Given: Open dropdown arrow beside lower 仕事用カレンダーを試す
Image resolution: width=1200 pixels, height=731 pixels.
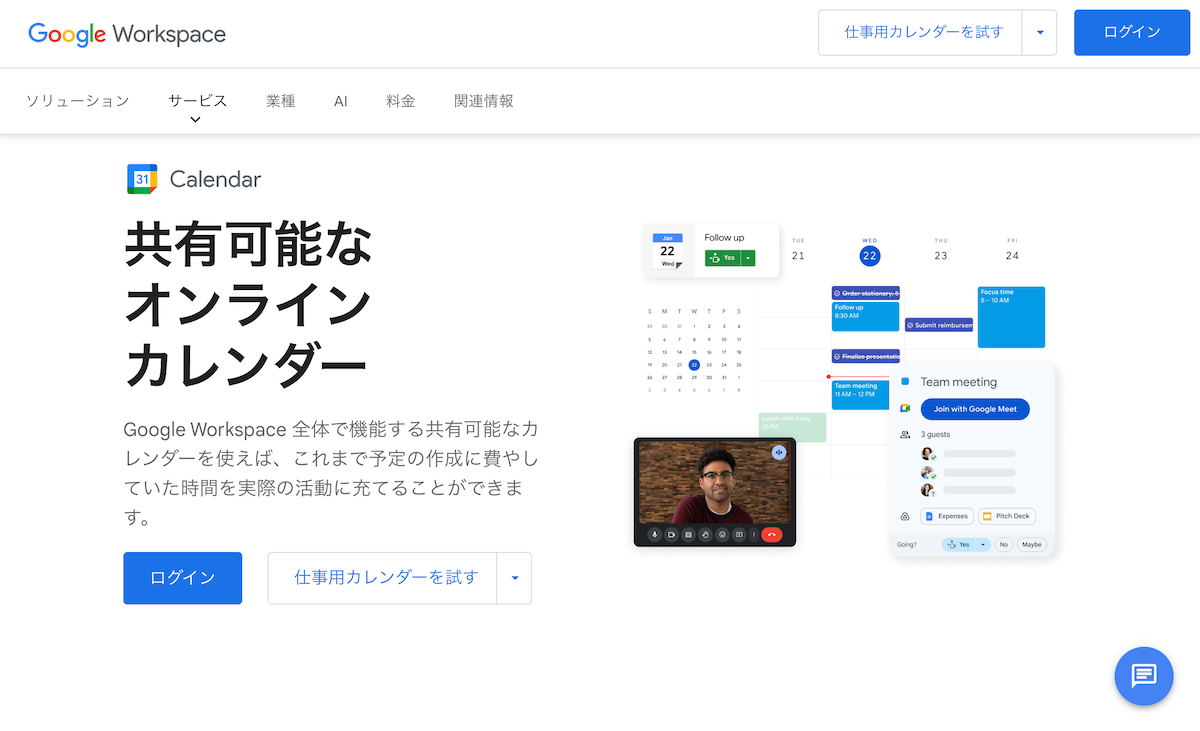Looking at the screenshot, I should click(x=515, y=578).
